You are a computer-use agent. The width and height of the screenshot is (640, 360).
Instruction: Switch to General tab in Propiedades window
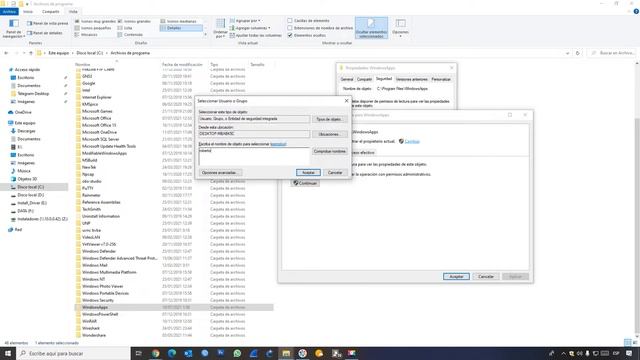[x=347, y=79]
